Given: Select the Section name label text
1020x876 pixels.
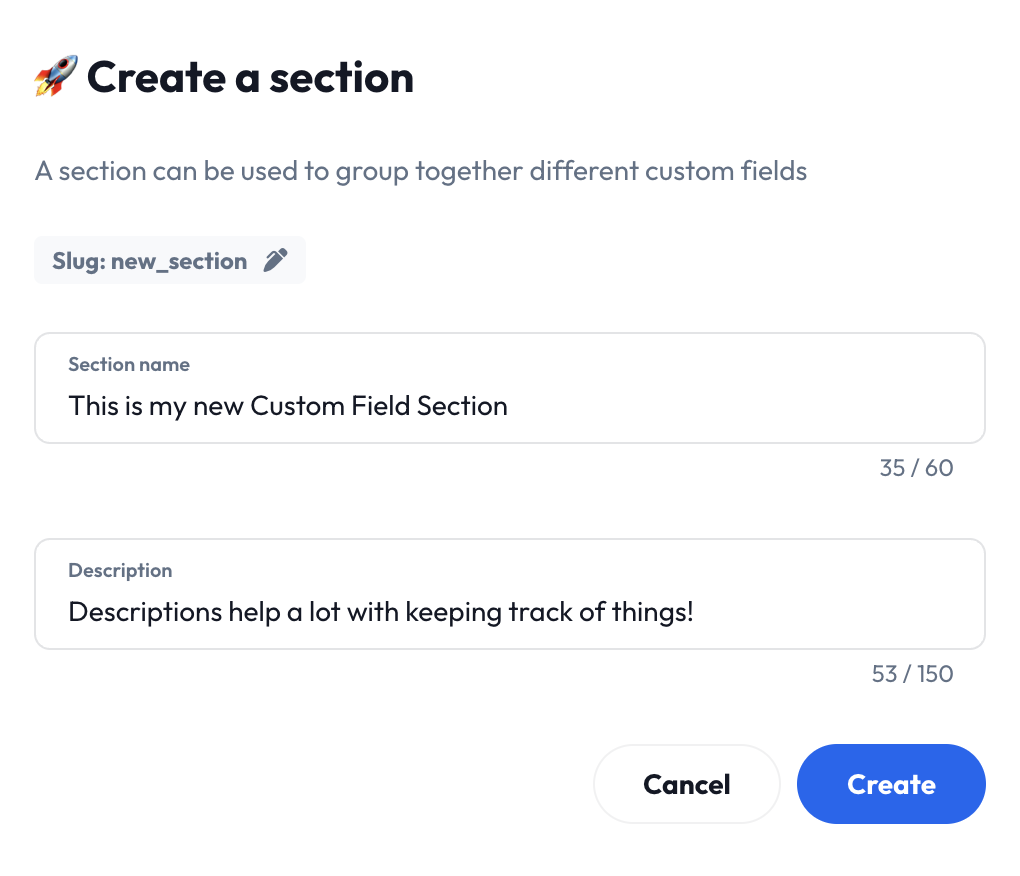Looking at the screenshot, I should [128, 364].
